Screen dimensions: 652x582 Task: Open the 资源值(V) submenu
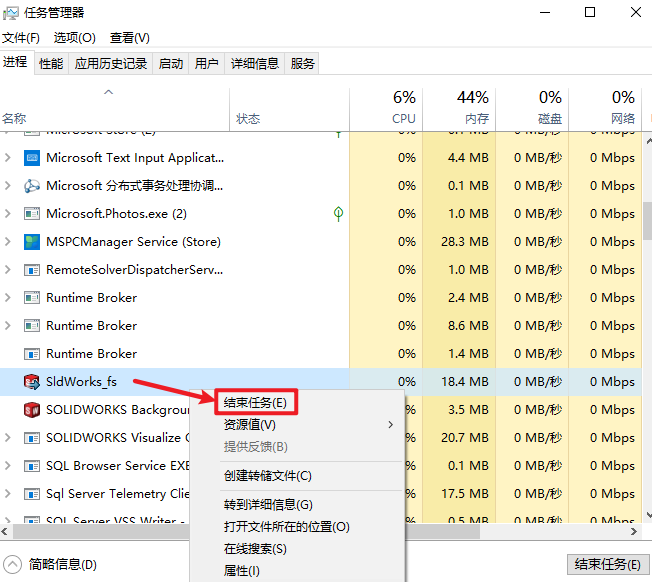click(250, 425)
